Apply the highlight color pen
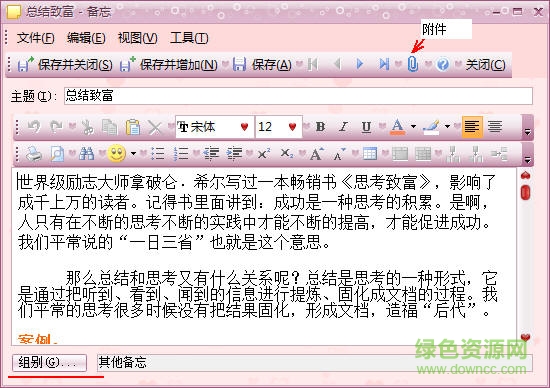 coord(431,127)
